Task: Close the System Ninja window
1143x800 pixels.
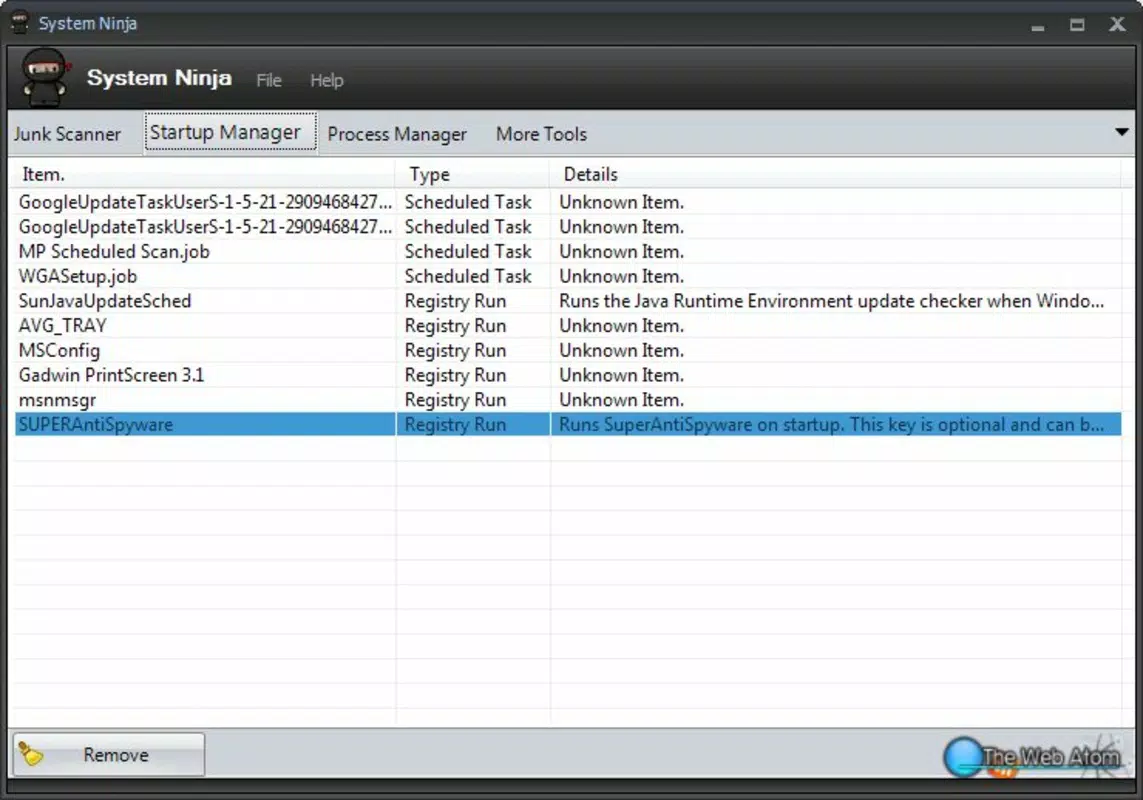Action: pos(1117,24)
